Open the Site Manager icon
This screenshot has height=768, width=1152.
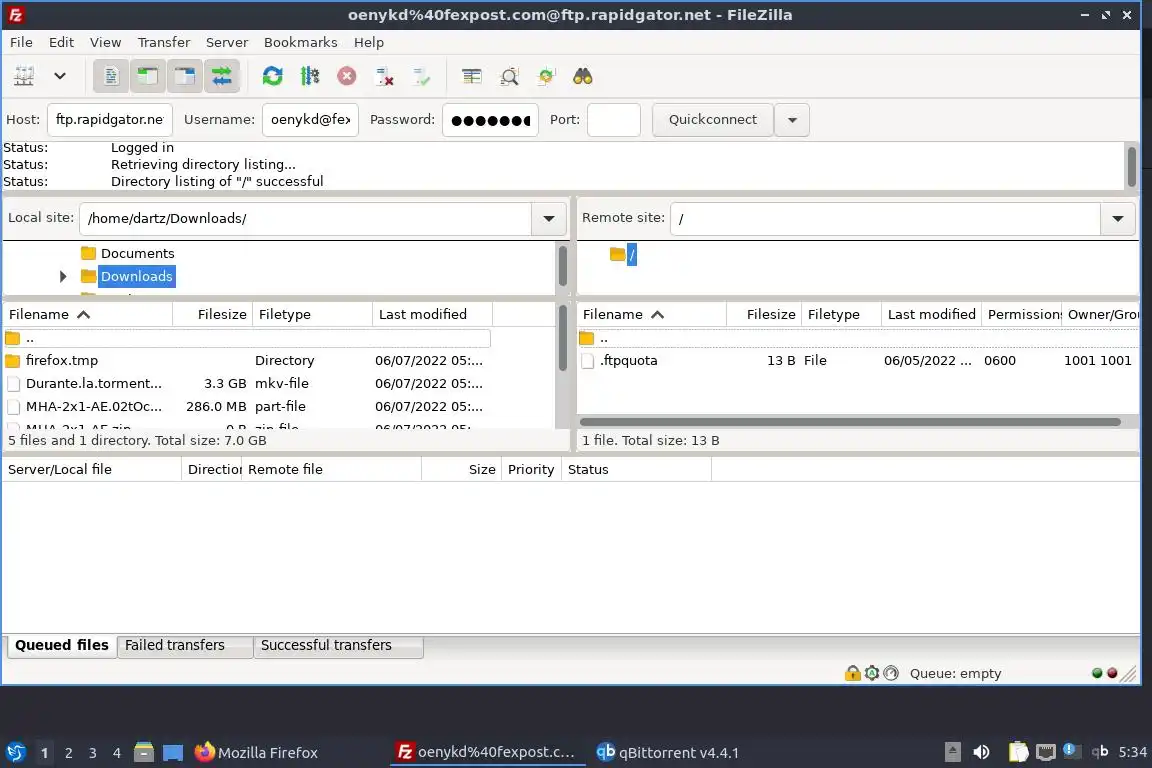tap(24, 76)
